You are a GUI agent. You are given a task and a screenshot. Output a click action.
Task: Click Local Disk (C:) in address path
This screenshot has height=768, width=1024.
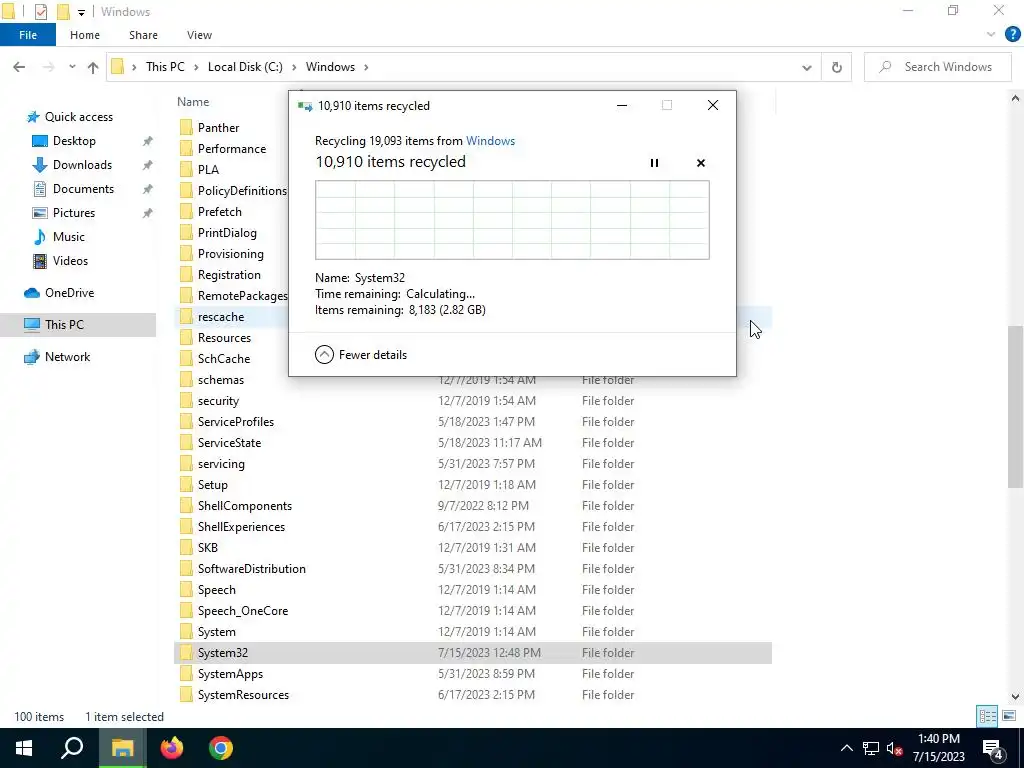click(x=245, y=67)
